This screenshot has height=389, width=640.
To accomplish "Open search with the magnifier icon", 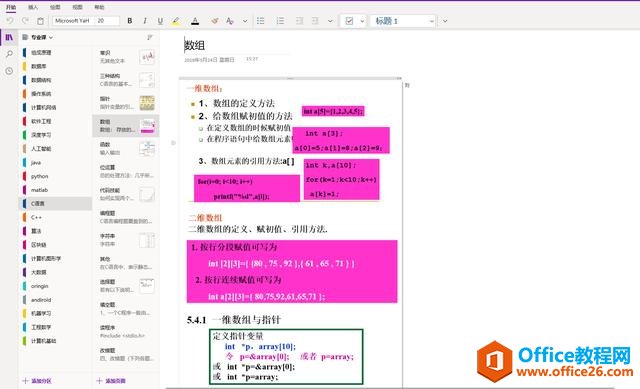I will tap(9, 54).
